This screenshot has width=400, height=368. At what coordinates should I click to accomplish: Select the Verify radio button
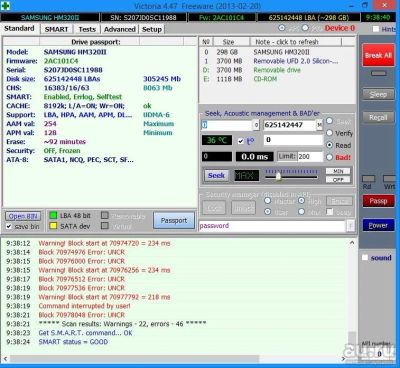point(329,133)
